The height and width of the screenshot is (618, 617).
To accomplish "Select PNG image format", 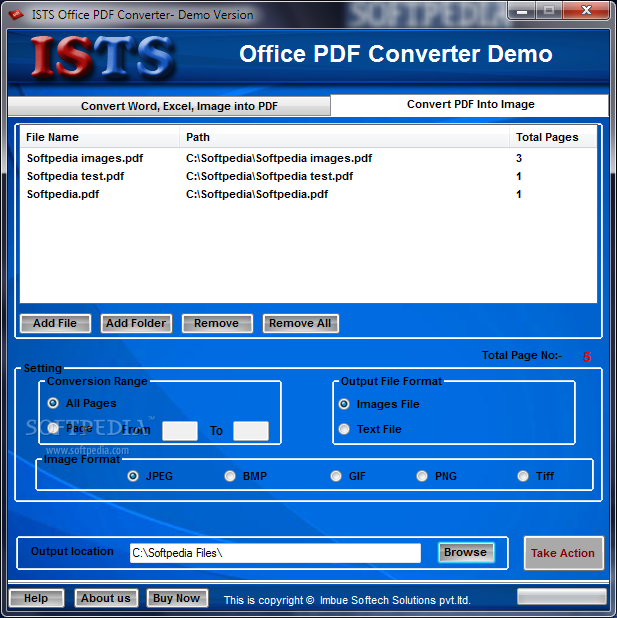I will 422,476.
